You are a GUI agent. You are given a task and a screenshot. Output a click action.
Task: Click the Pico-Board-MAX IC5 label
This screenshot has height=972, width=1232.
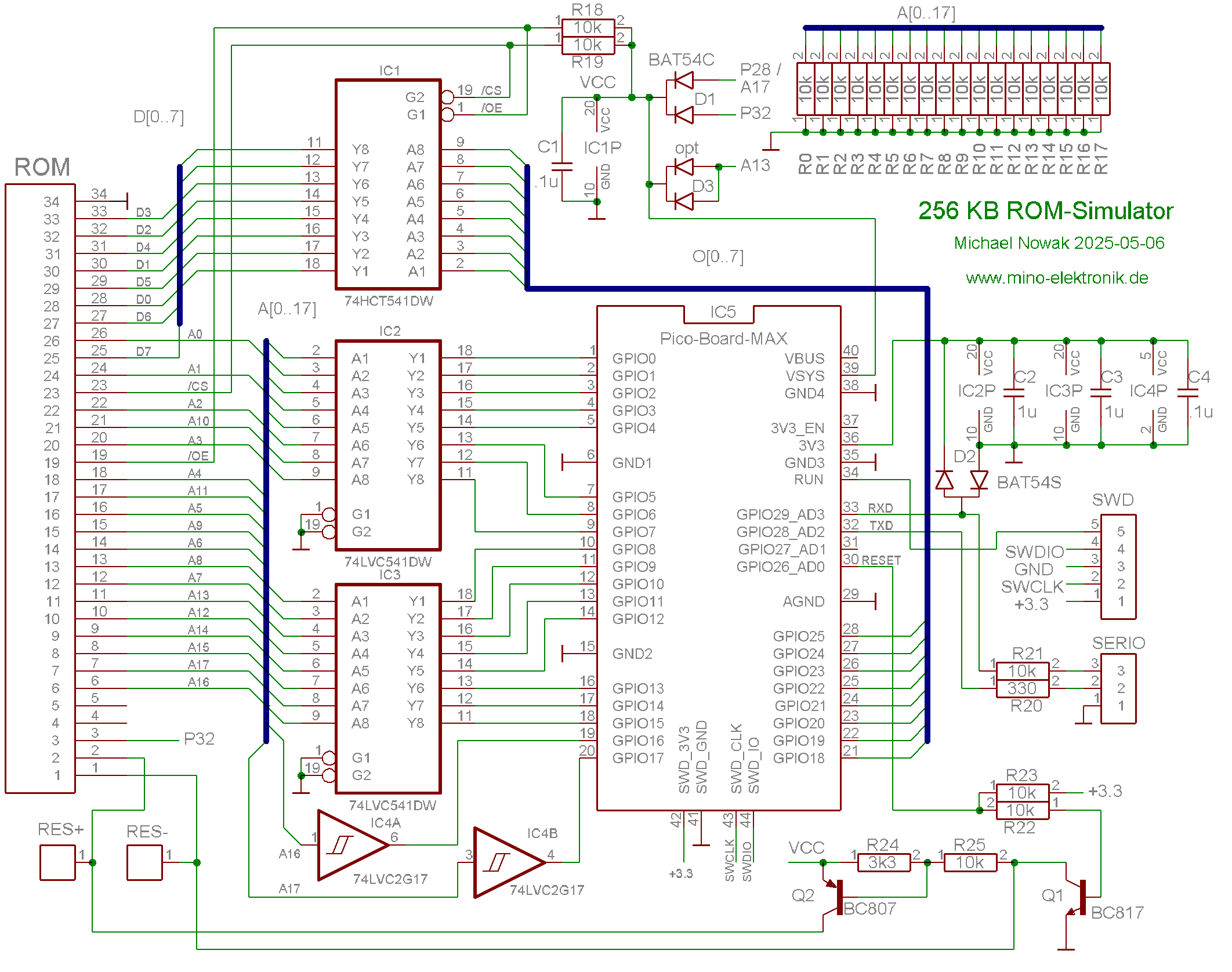(x=723, y=338)
